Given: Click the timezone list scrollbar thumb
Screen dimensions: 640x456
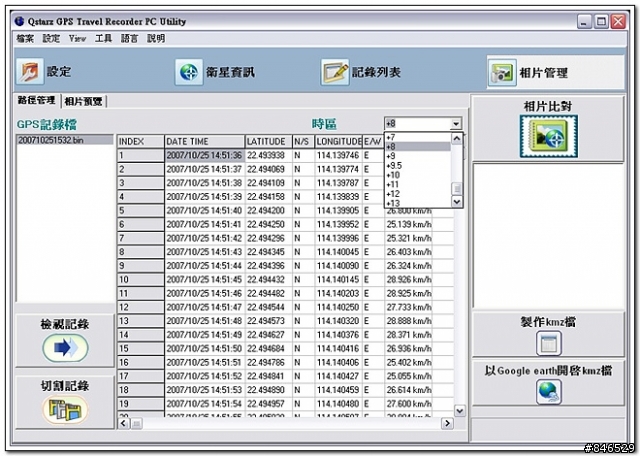Looking at the screenshot, I should click(457, 189).
